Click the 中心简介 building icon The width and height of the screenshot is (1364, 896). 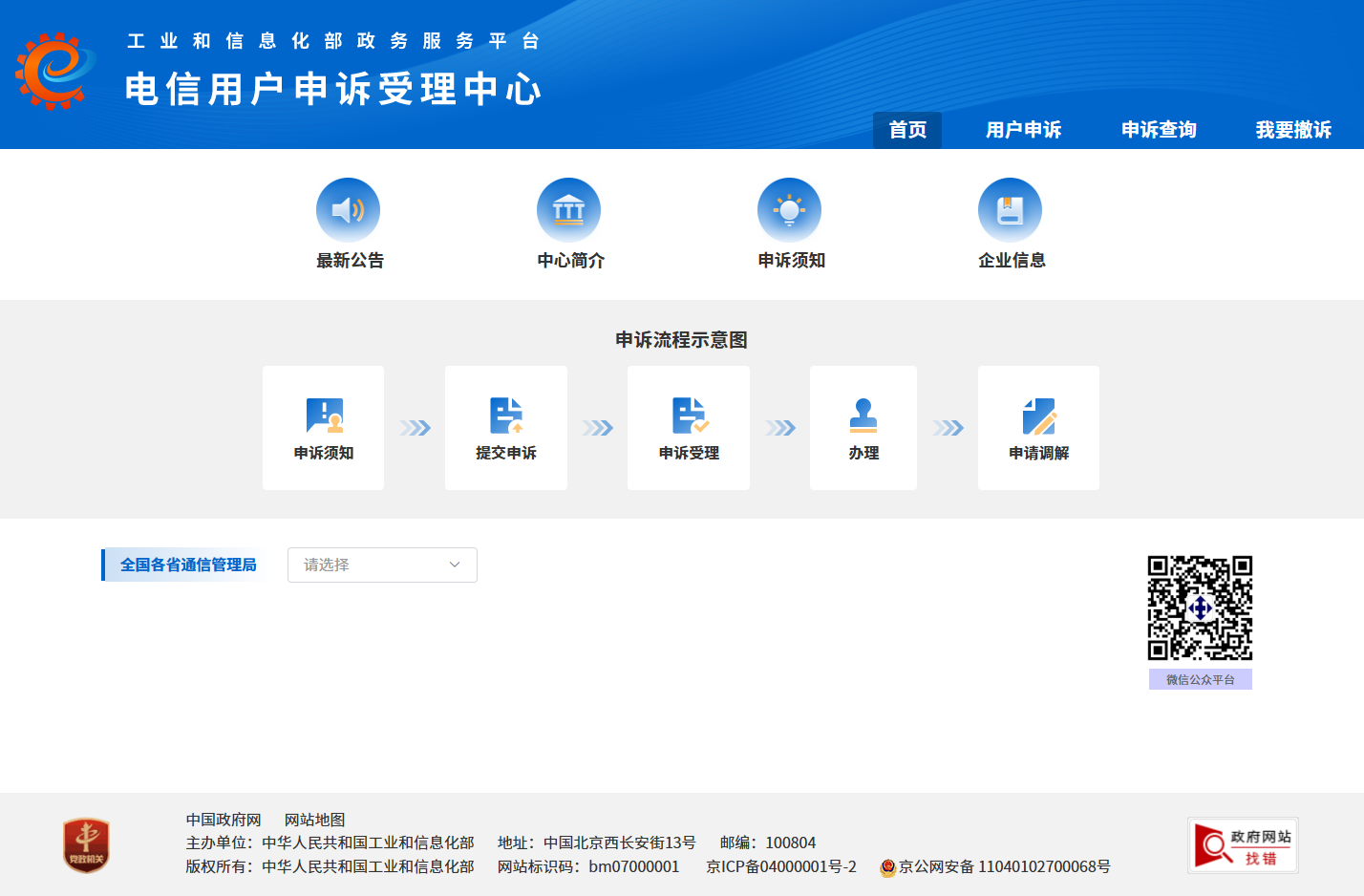click(569, 210)
